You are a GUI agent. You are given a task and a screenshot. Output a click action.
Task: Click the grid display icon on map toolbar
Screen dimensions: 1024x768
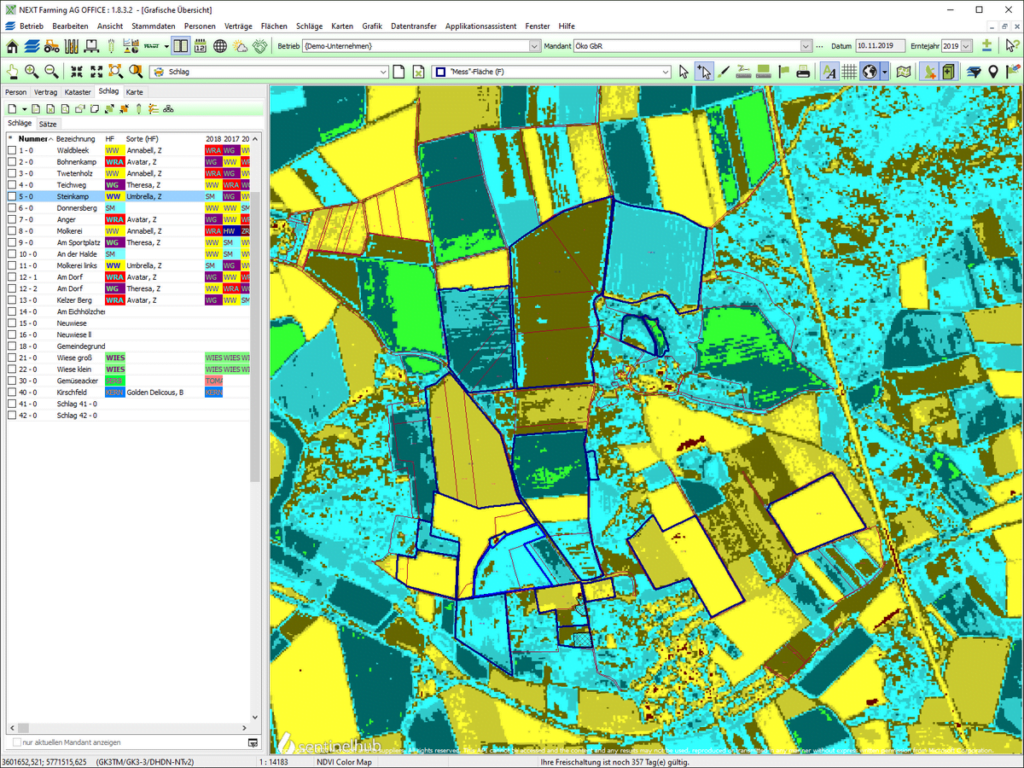848,71
